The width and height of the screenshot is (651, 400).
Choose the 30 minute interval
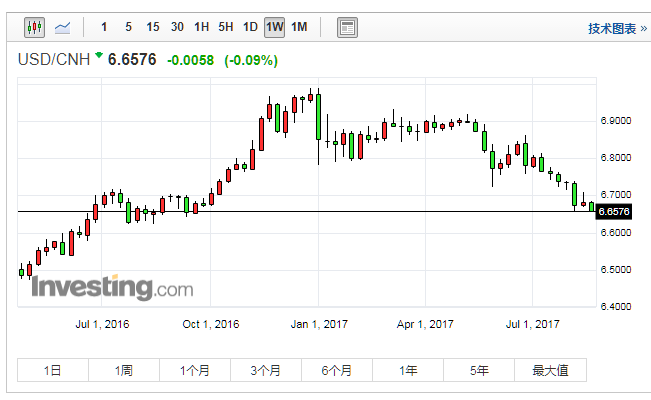coord(177,27)
